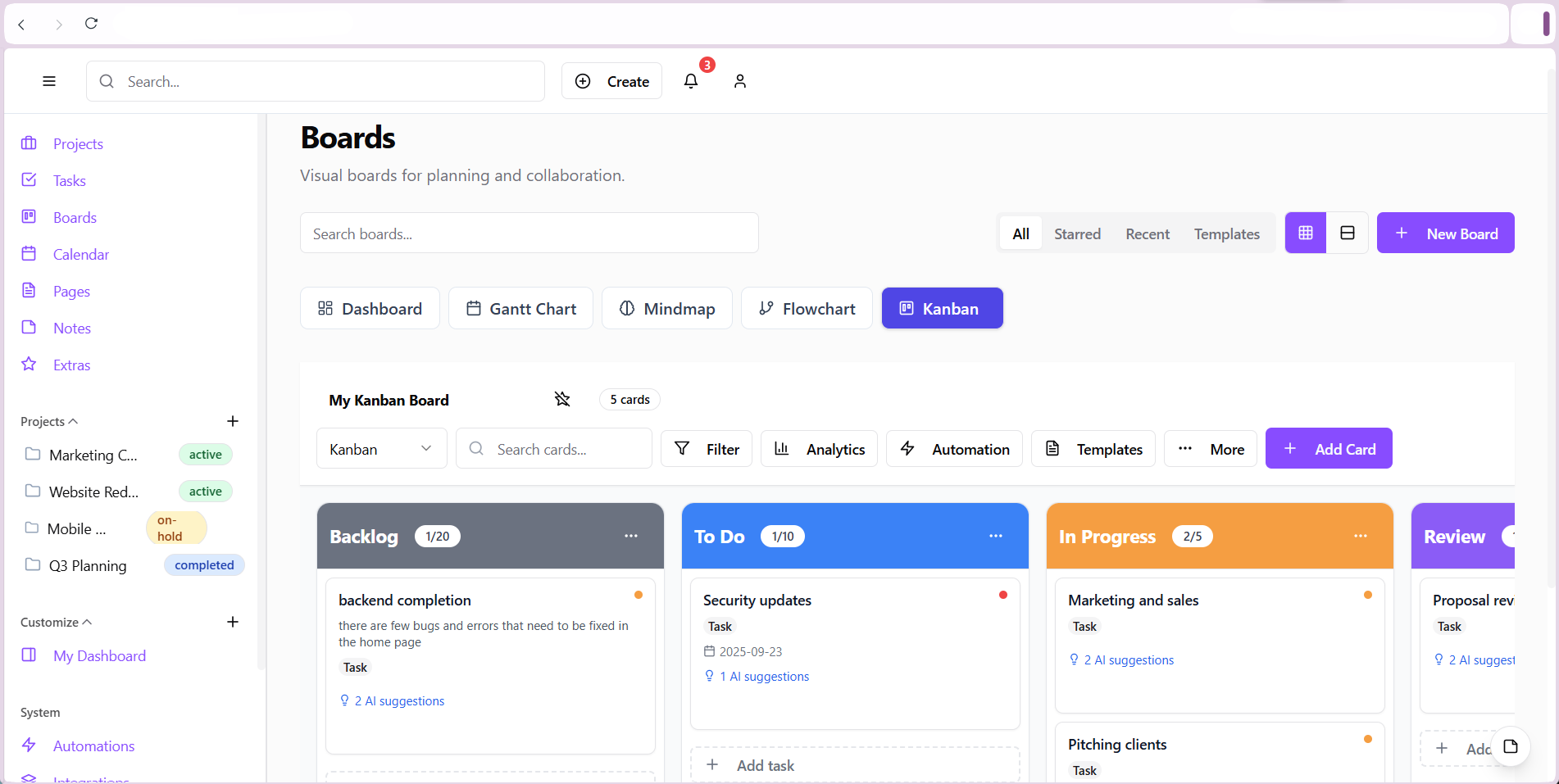Collapse the Projects section in sidebar
Screen dimensions: 1559x784
pyautogui.click(x=75, y=420)
